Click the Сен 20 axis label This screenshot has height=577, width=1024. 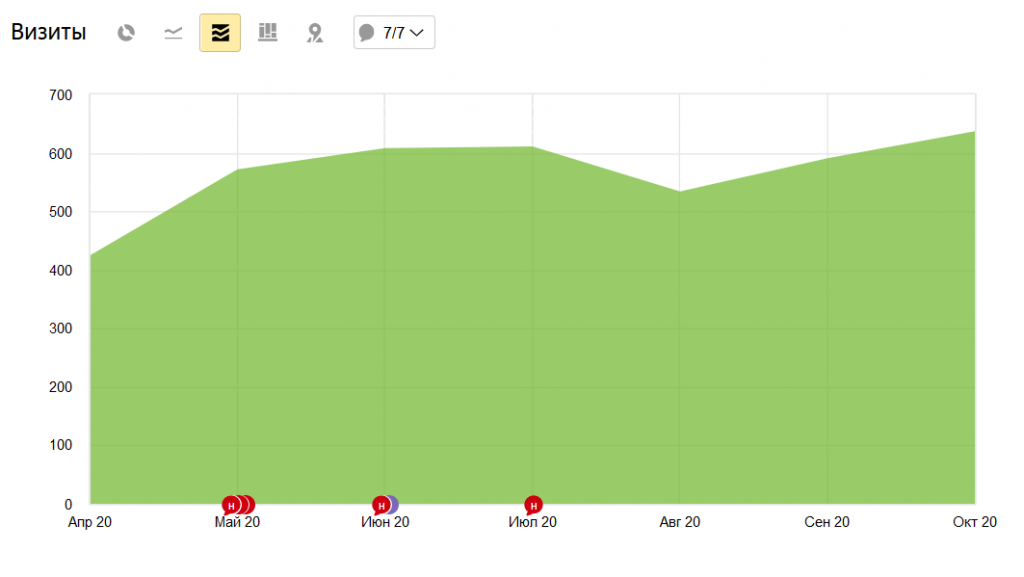tap(827, 522)
